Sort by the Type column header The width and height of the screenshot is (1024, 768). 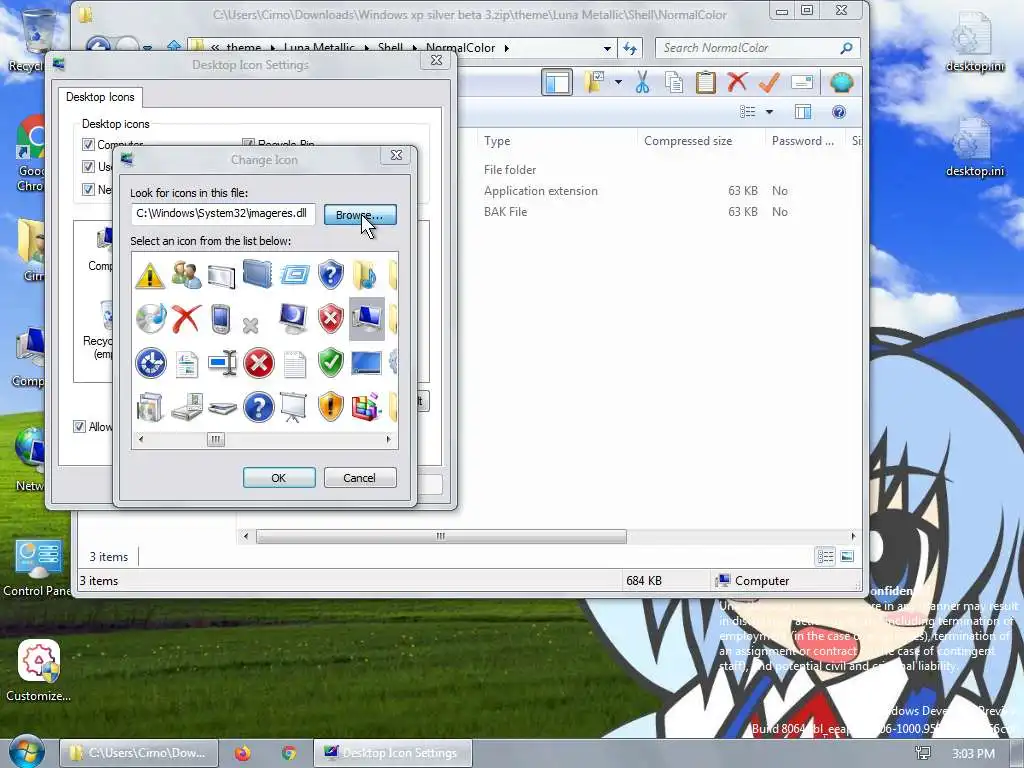coord(497,141)
